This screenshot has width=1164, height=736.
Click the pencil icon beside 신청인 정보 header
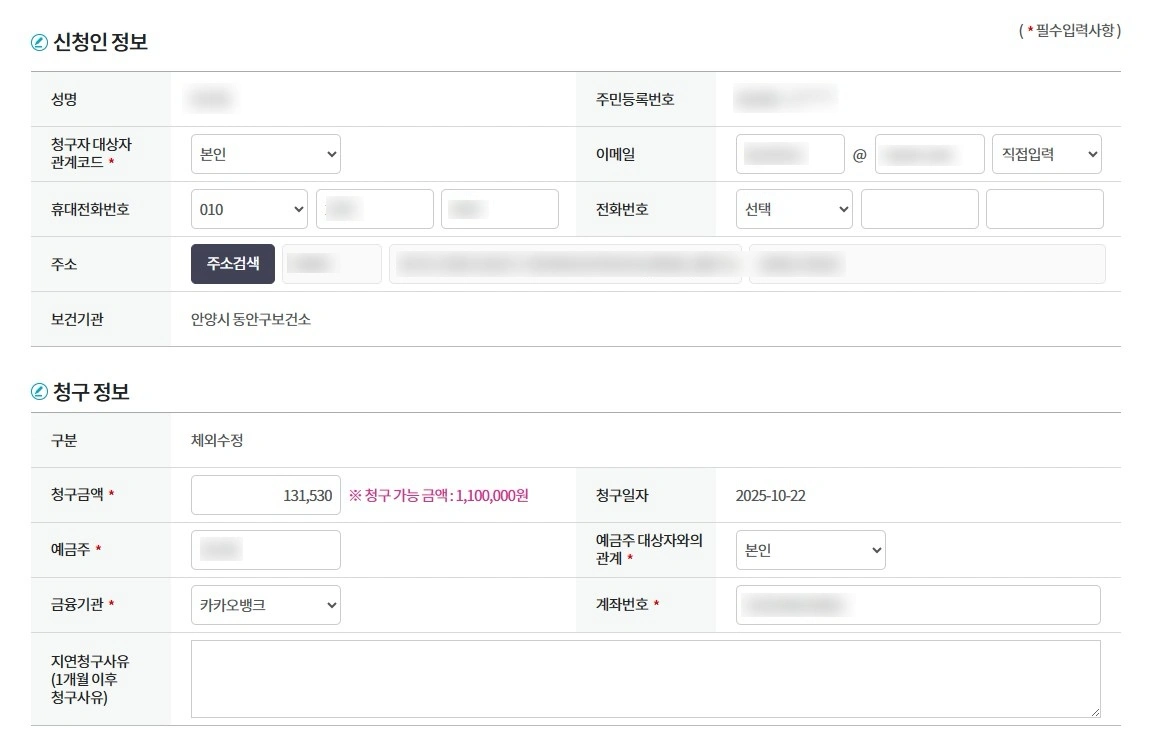pyautogui.click(x=39, y=41)
